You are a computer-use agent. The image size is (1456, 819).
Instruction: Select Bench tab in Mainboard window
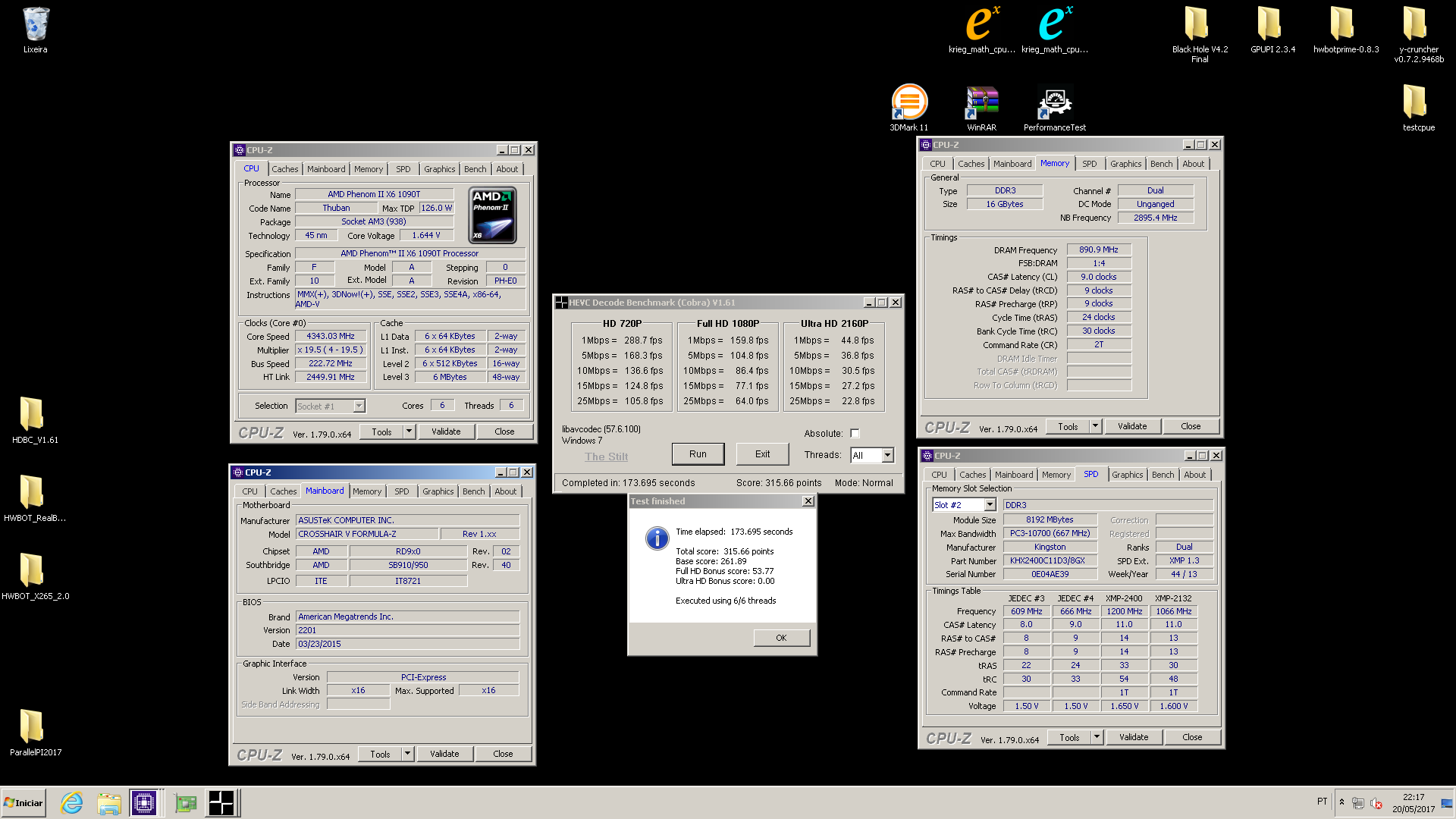pos(473,491)
